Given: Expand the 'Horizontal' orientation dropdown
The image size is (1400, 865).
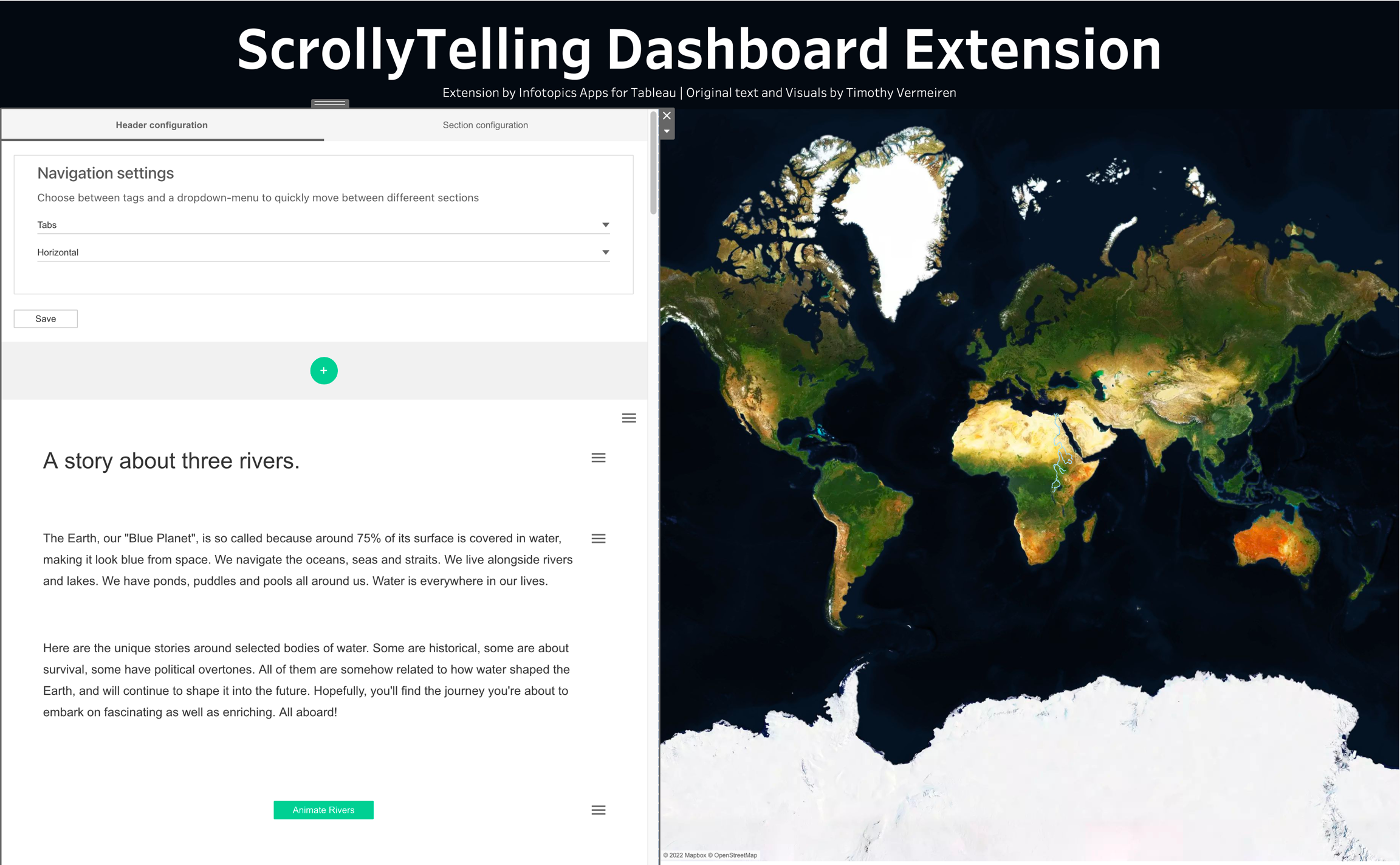Looking at the screenshot, I should click(x=323, y=252).
